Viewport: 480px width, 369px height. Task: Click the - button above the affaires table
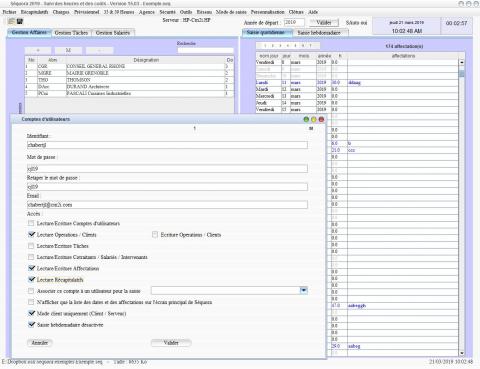click(99, 50)
